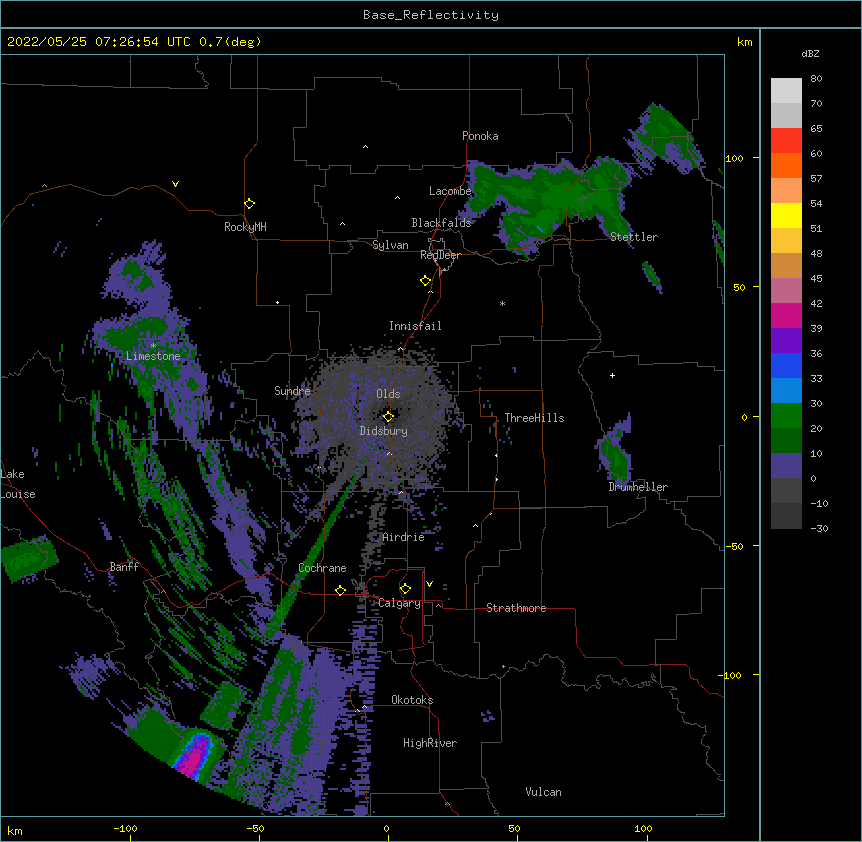The height and width of the screenshot is (842, 862).
Task: Select the radar site diamond between Olds and Didsbury
Action: click(388, 417)
